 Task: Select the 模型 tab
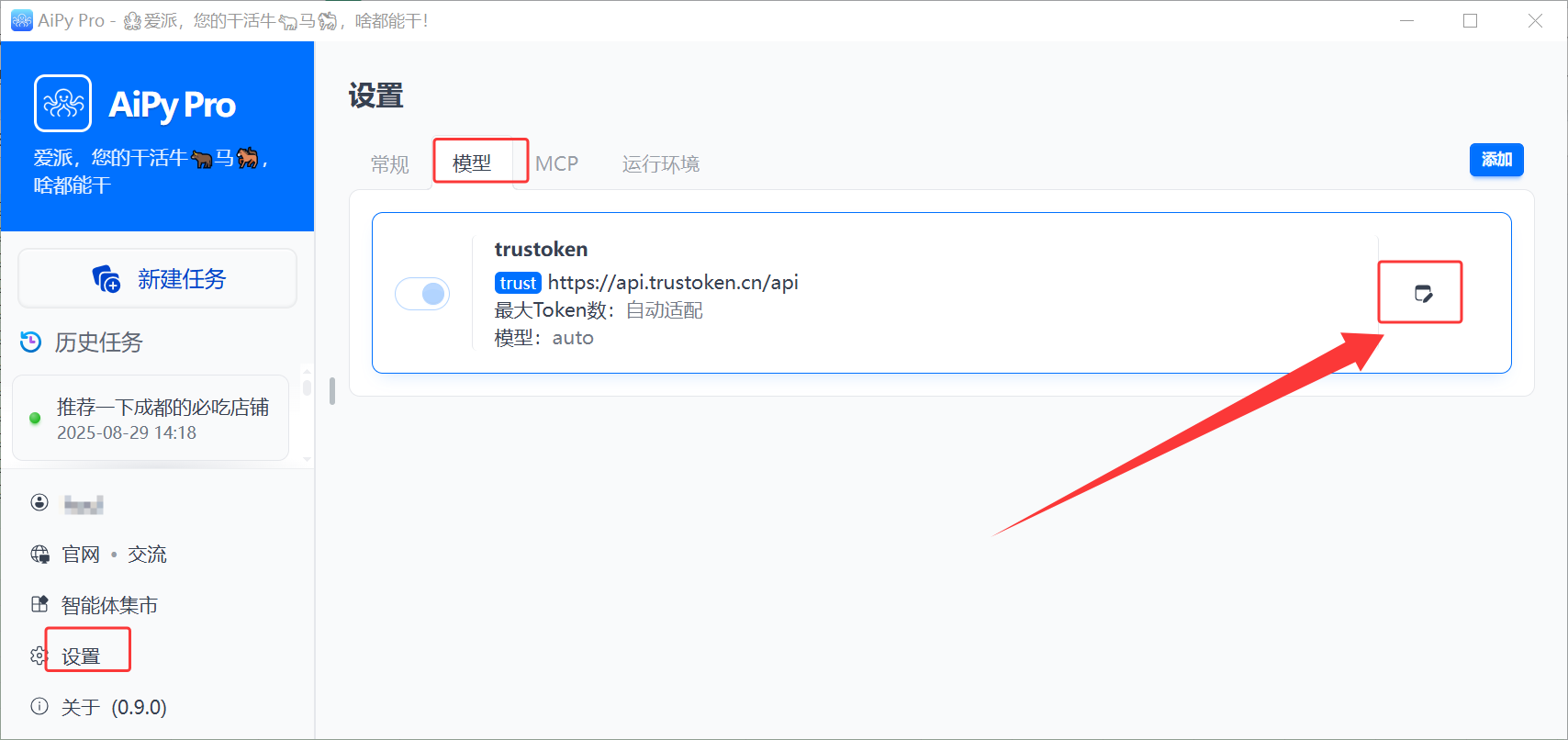click(472, 163)
